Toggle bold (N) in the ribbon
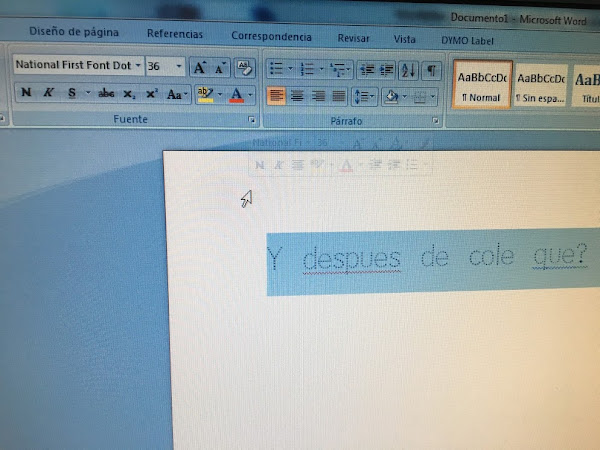The height and width of the screenshot is (450, 600). pos(26,92)
